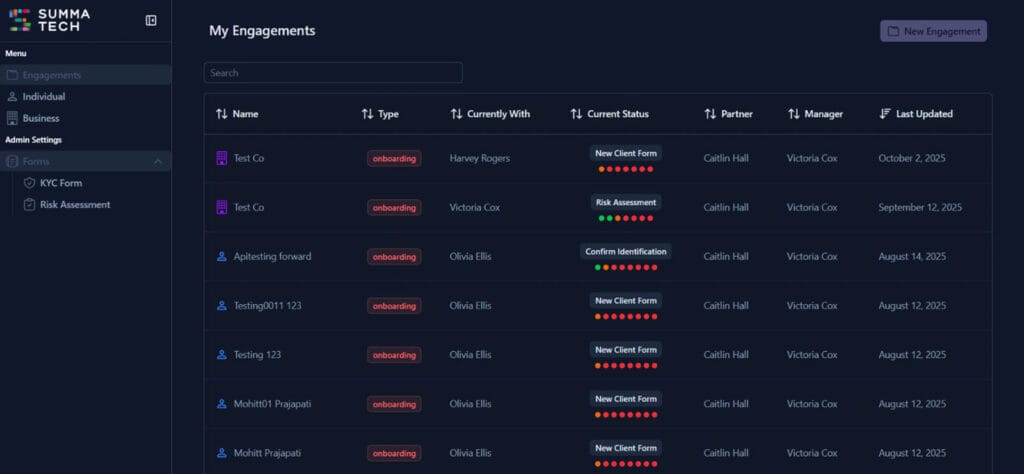Click the person icon beside Apitesting forward
Screen dimensions: 1024x474
[x=222, y=257]
